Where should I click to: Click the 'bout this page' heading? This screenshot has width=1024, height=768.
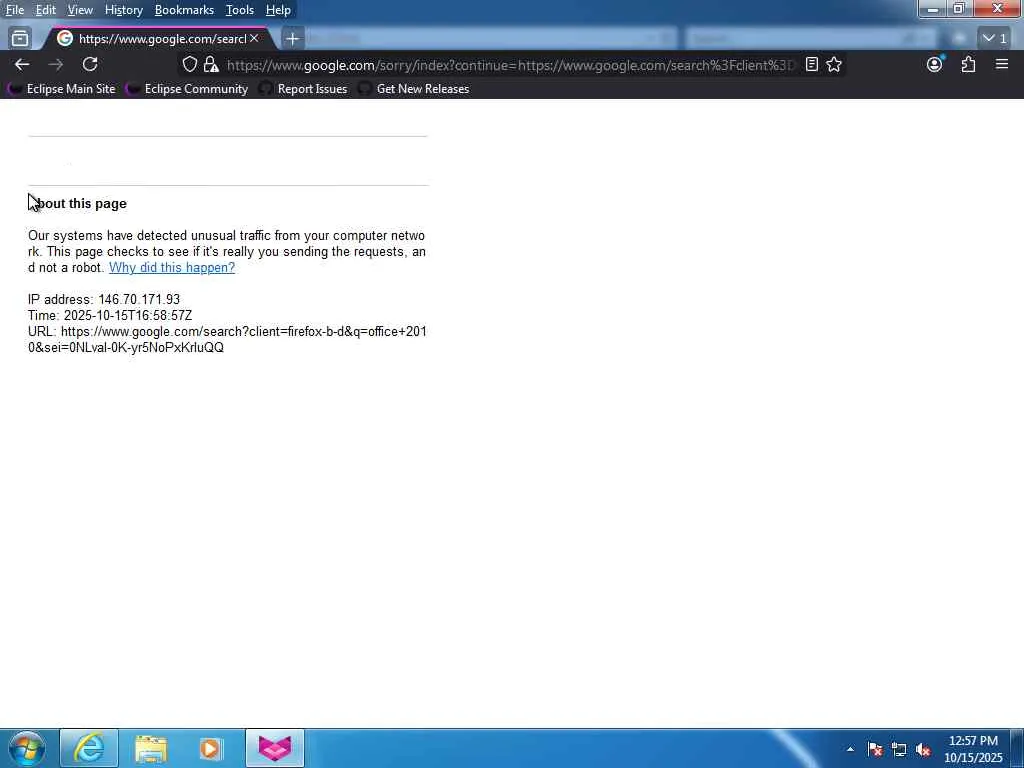click(77, 204)
